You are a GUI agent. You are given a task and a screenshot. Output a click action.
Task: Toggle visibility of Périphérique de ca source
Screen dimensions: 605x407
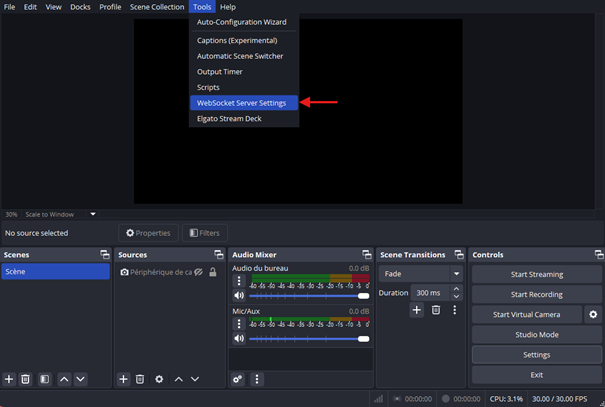click(199, 272)
